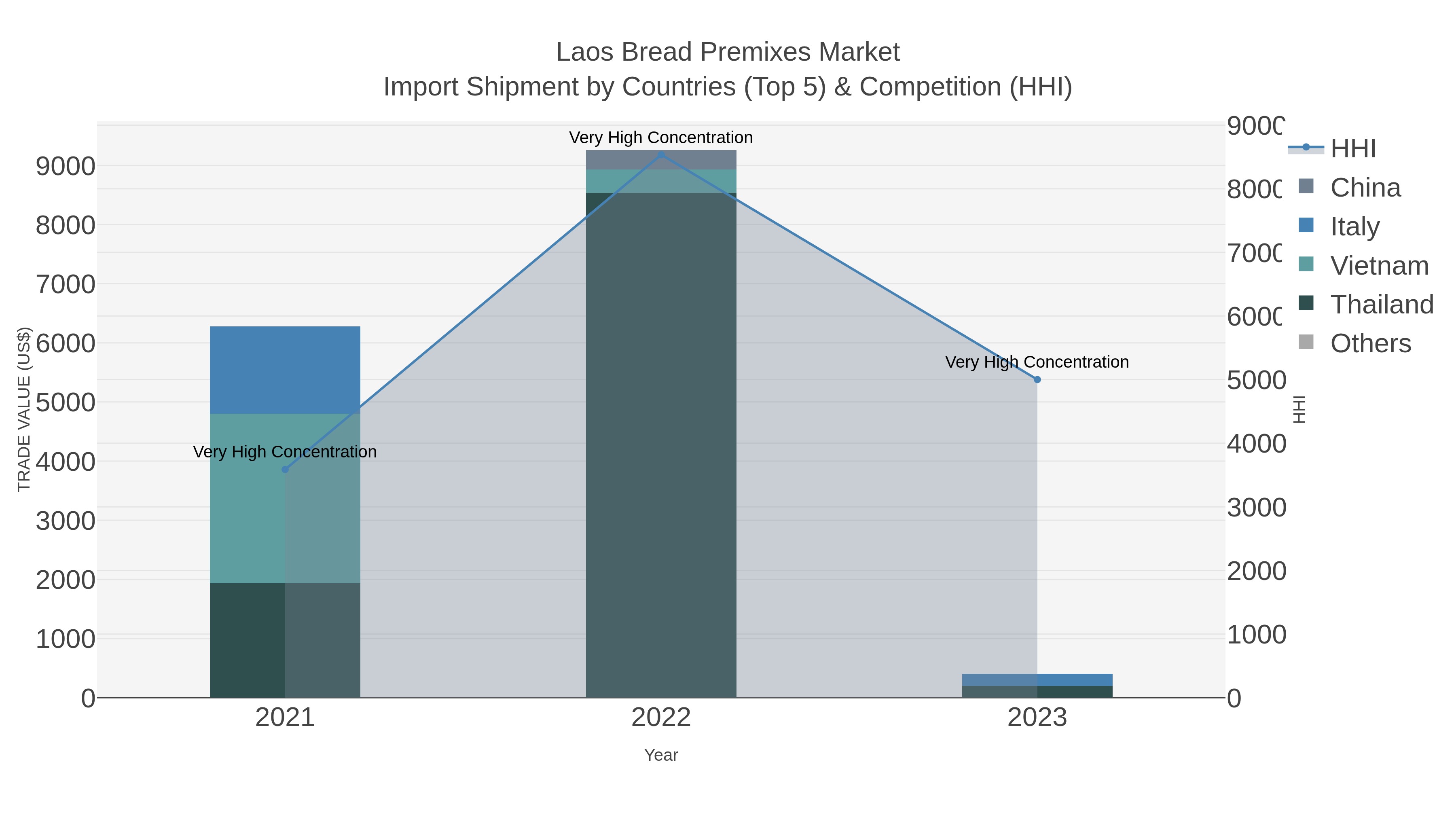Click the HHI line marker icon in legend
The width and height of the screenshot is (1456, 819).
click(1306, 148)
